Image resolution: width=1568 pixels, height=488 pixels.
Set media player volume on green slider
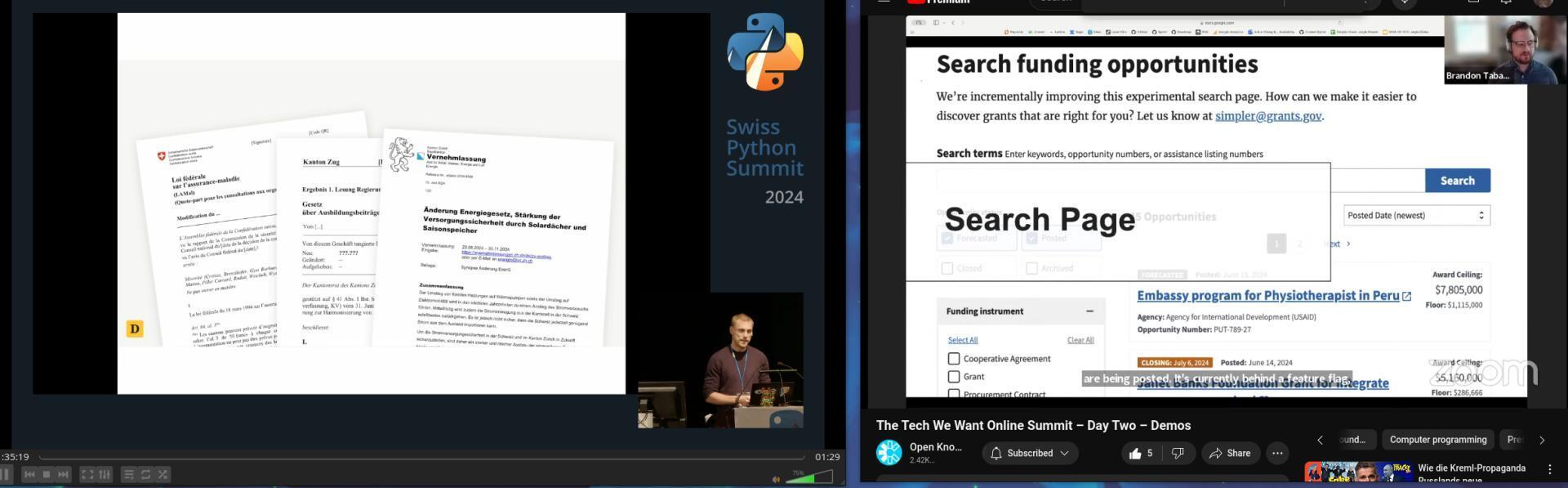809,476
